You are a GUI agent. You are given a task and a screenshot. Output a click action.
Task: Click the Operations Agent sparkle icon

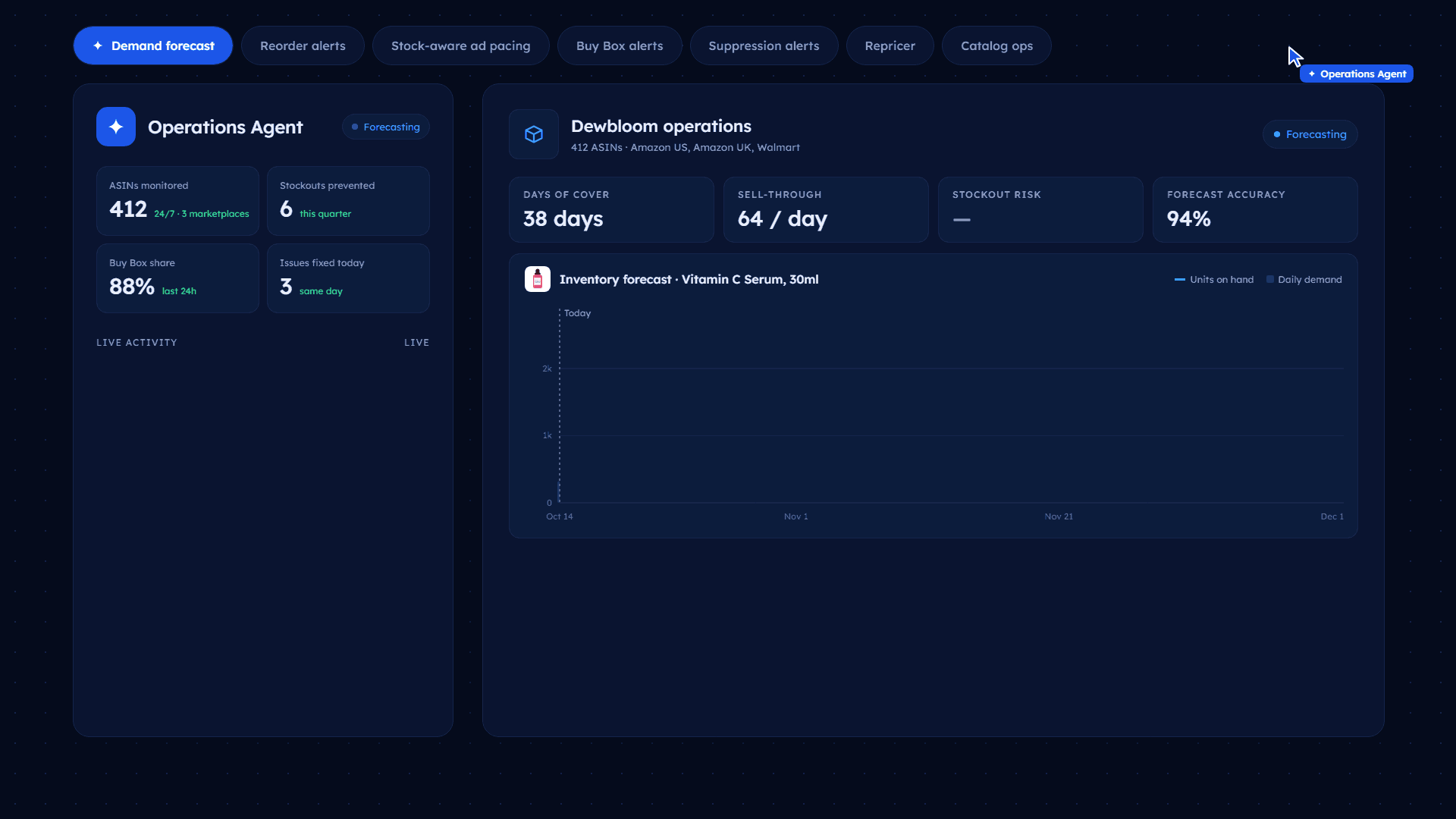tap(116, 127)
